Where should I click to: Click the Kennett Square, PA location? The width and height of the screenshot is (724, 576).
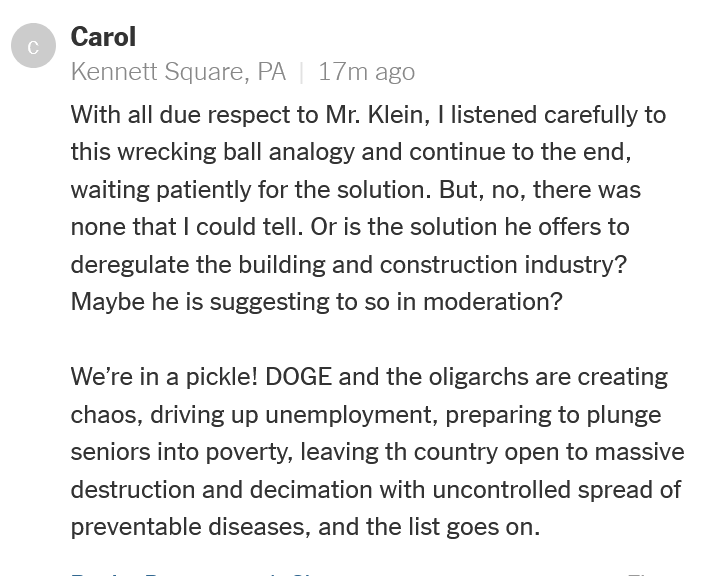point(178,72)
